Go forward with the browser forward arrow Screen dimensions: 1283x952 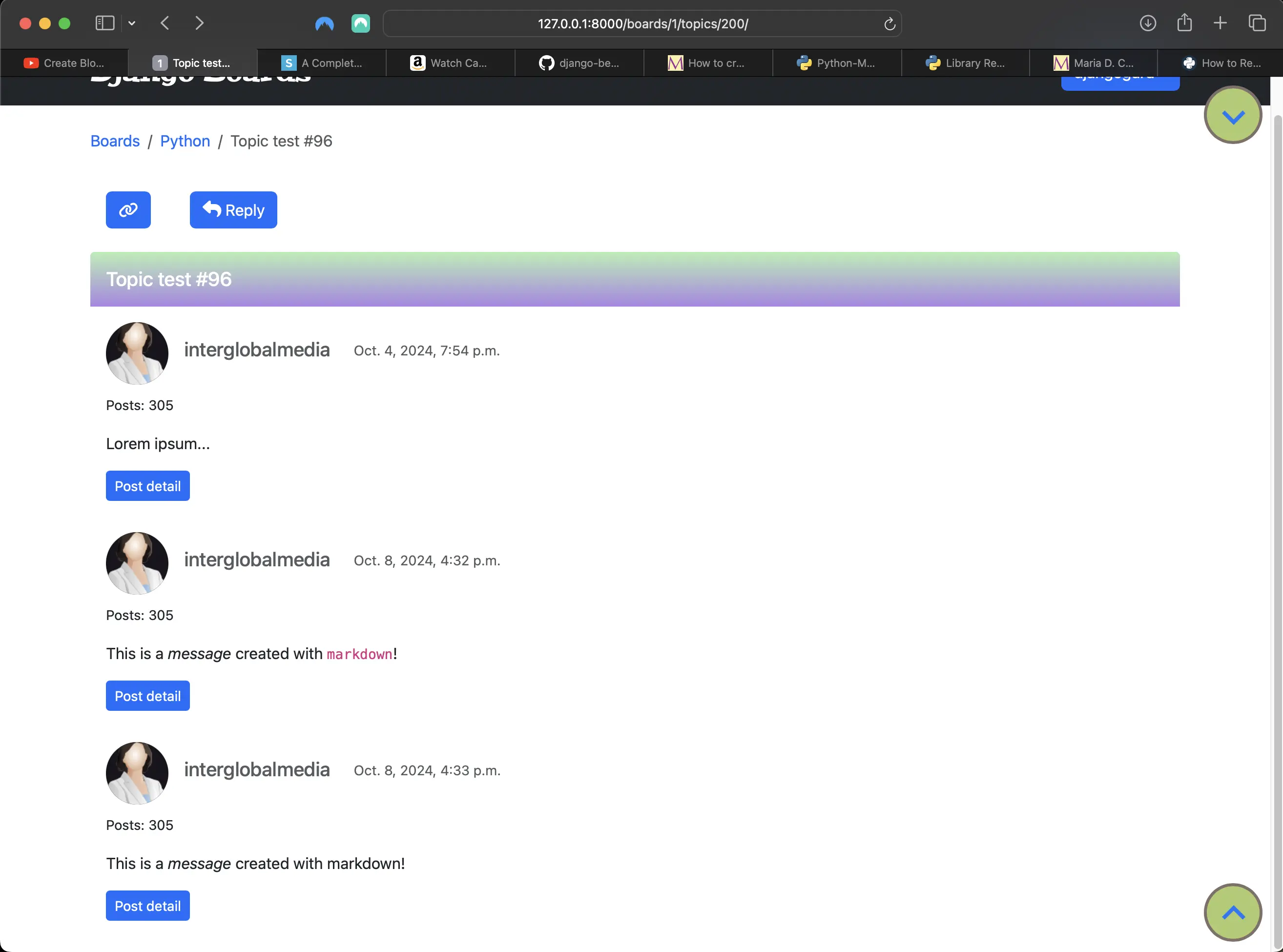pos(199,23)
